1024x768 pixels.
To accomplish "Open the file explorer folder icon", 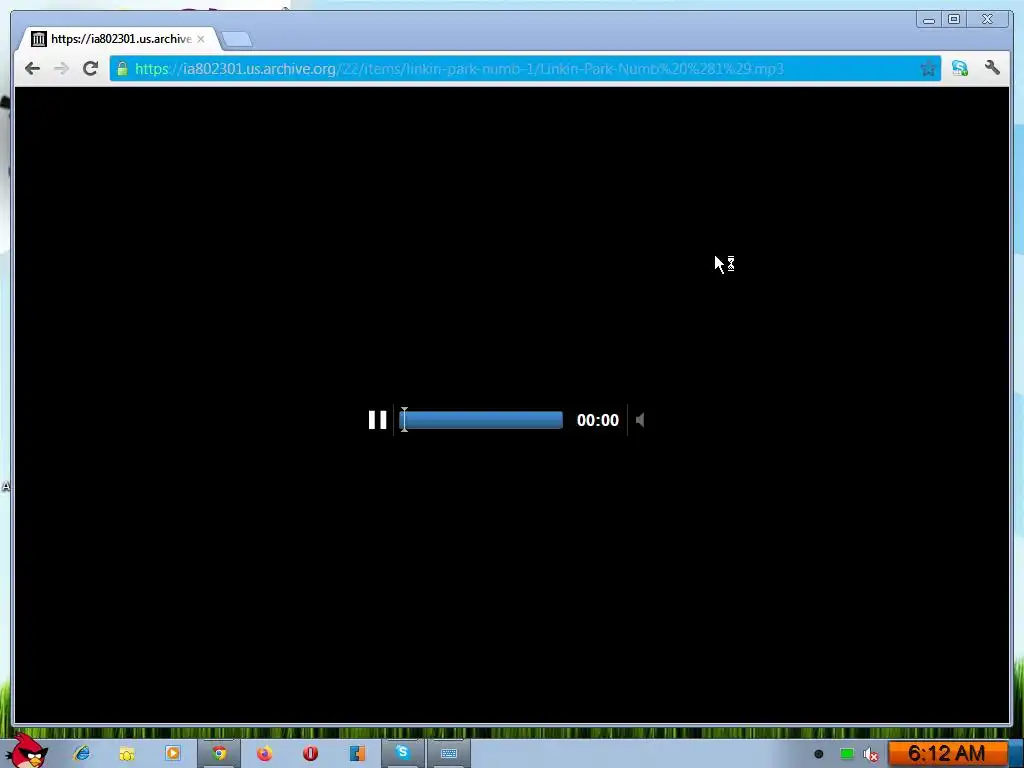I will pyautogui.click(x=127, y=754).
